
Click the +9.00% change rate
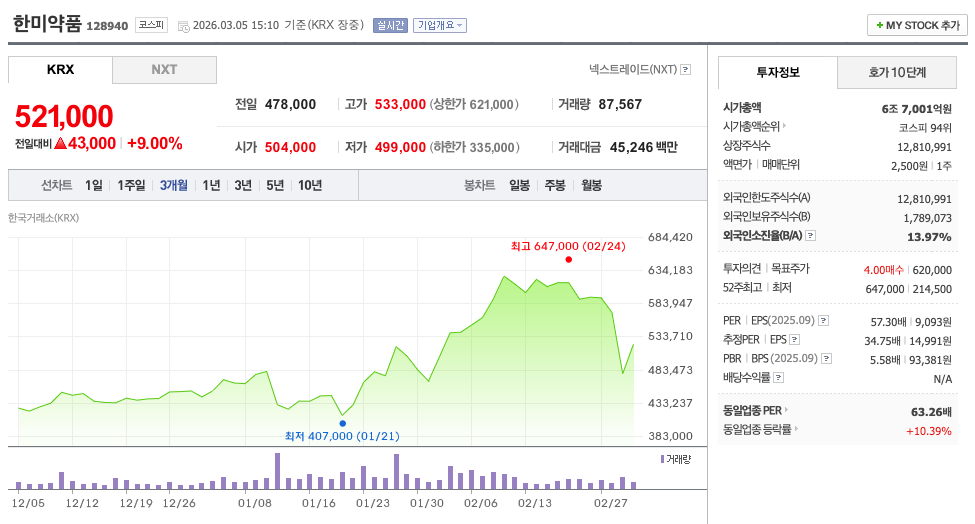pos(155,144)
